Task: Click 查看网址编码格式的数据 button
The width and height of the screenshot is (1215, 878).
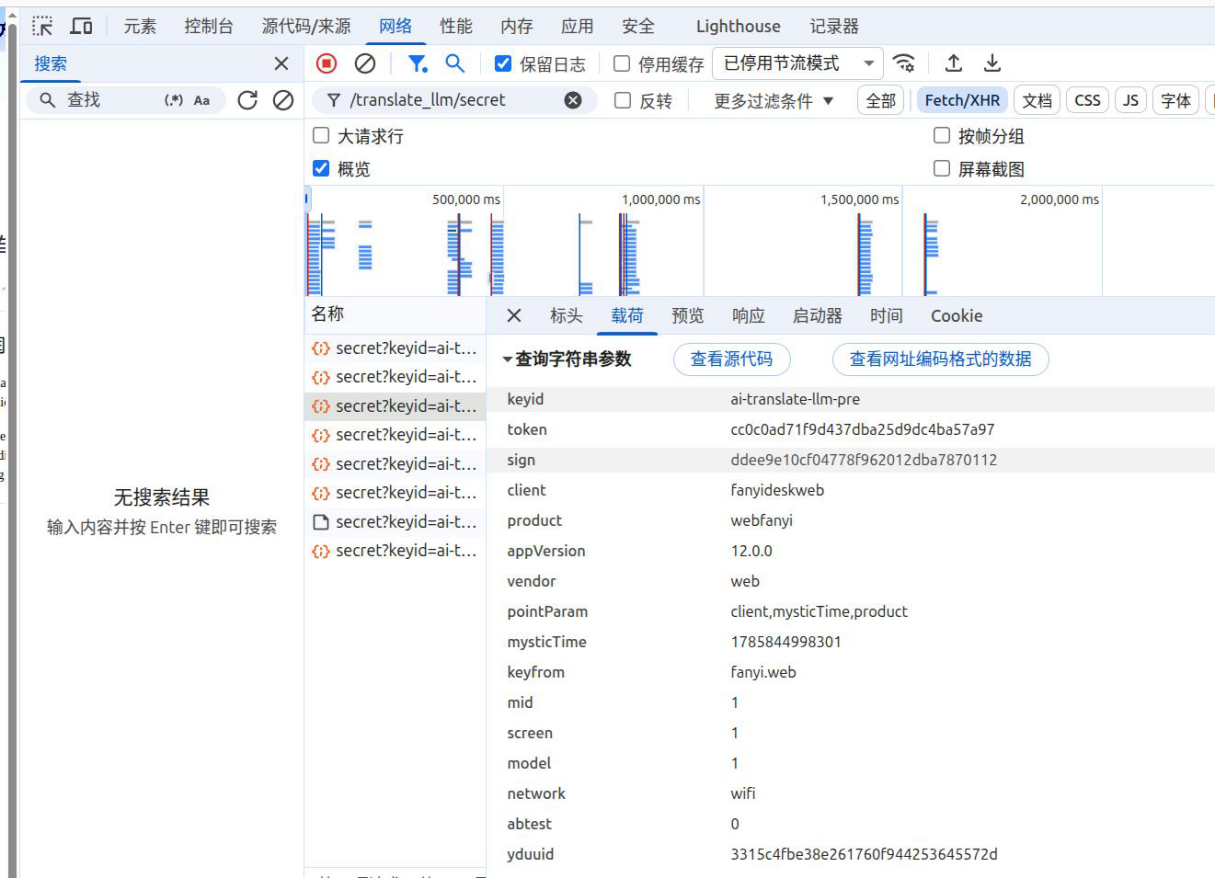Action: click(940, 359)
